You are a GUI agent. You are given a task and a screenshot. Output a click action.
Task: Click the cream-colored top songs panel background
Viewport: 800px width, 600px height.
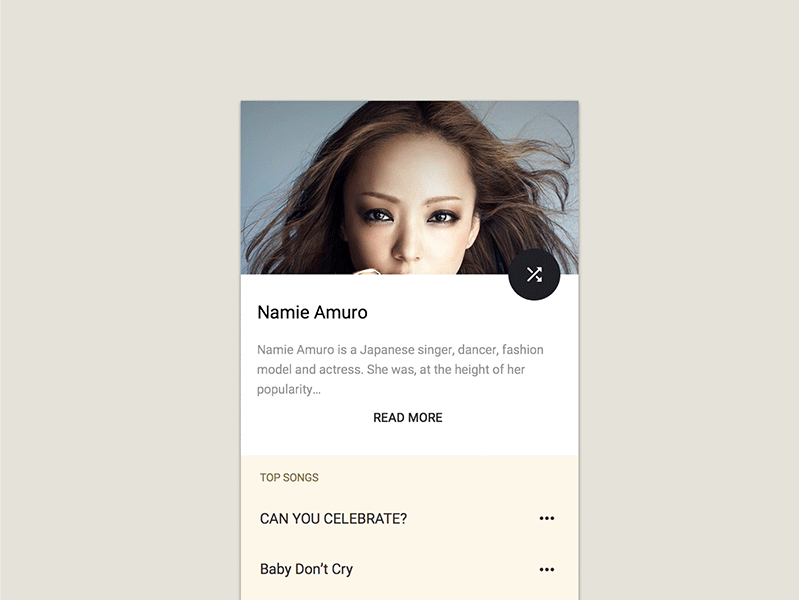click(x=410, y=543)
